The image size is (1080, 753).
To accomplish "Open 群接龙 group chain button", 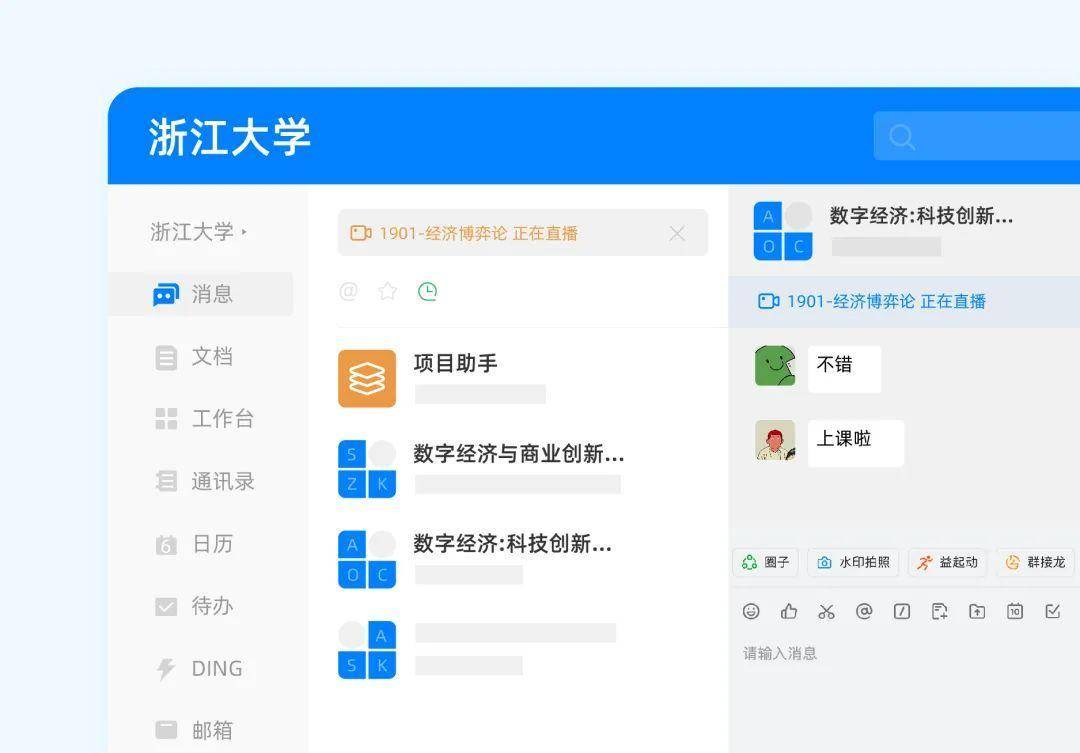I will point(1035,562).
